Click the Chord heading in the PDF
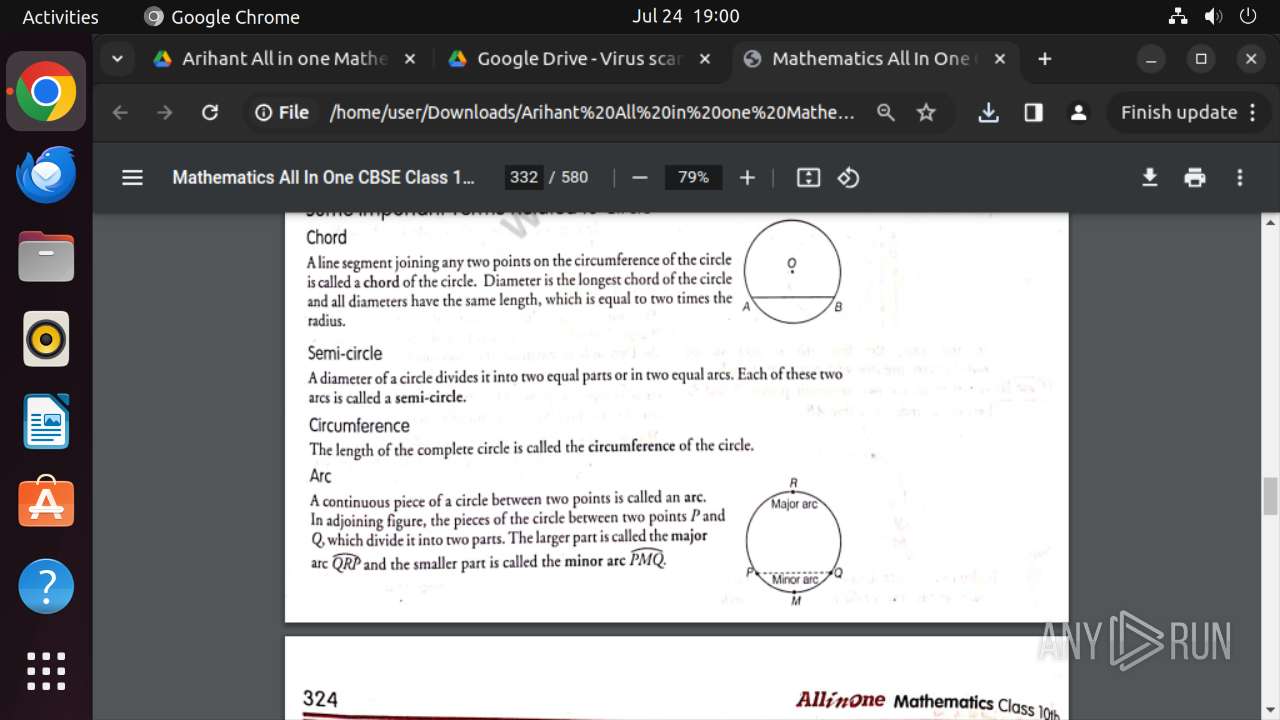This screenshot has width=1280, height=720. coord(327,237)
